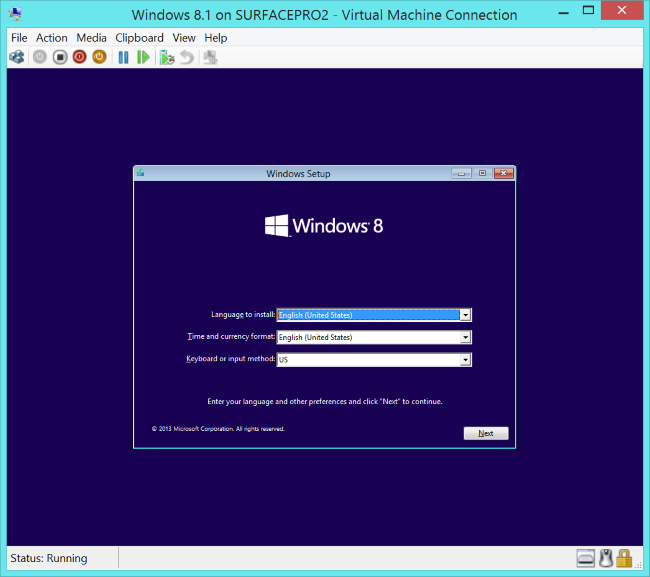Click the mouse status icon
650x577 pixels.
(x=605, y=558)
